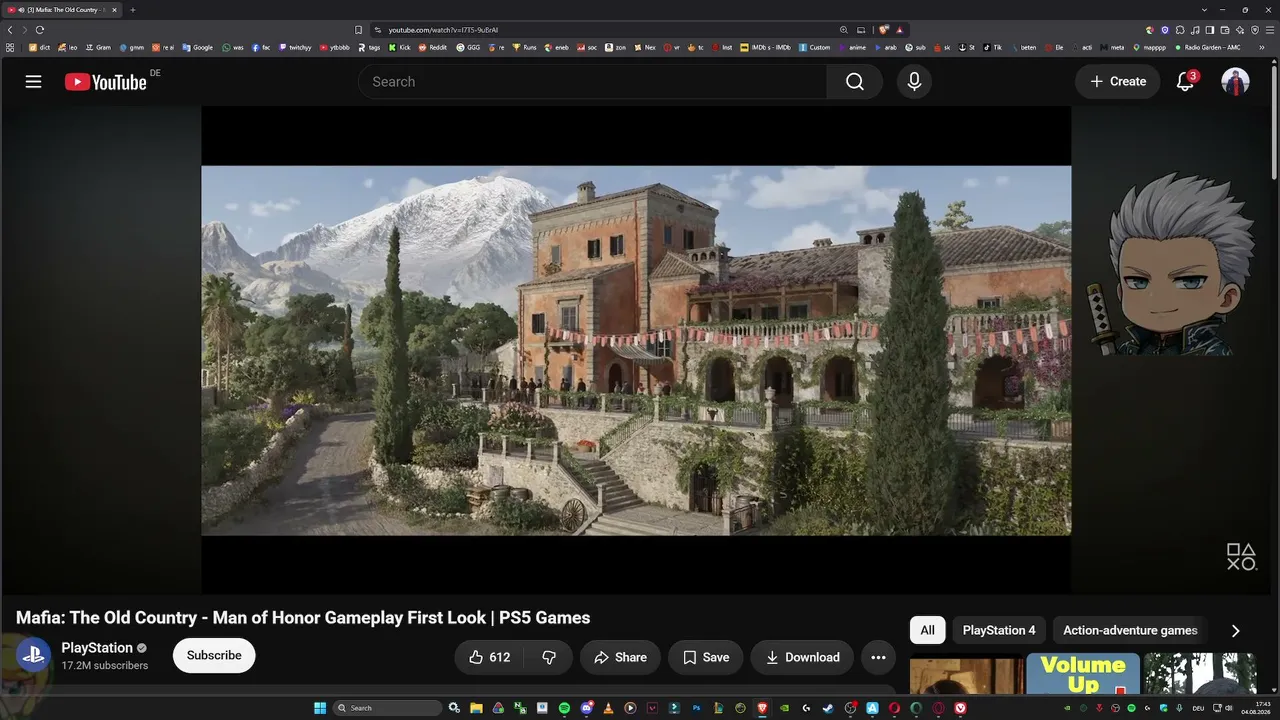Open the browser extensions puzzle icon
This screenshot has height=720, width=1280.
1180,30
